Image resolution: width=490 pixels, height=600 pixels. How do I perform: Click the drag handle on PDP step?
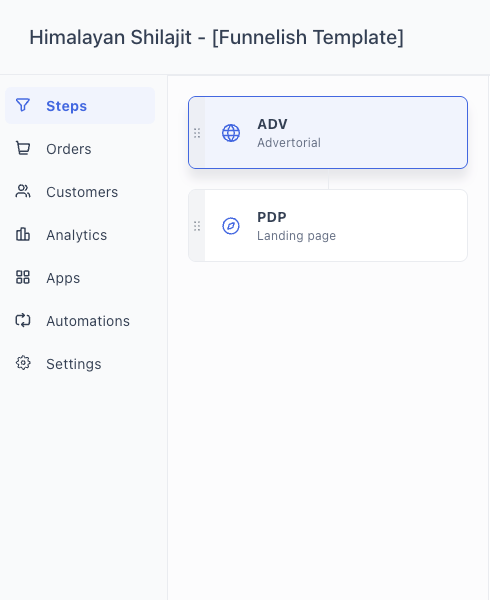coord(197,226)
